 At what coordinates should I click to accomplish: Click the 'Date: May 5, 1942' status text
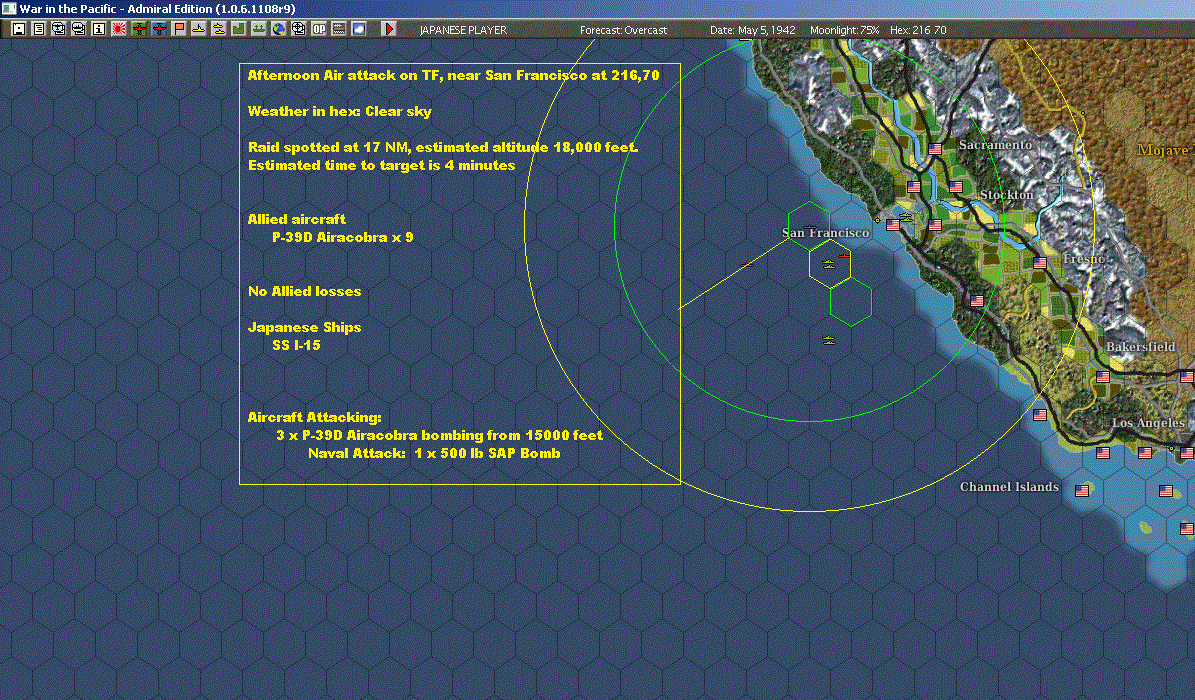pos(753,30)
